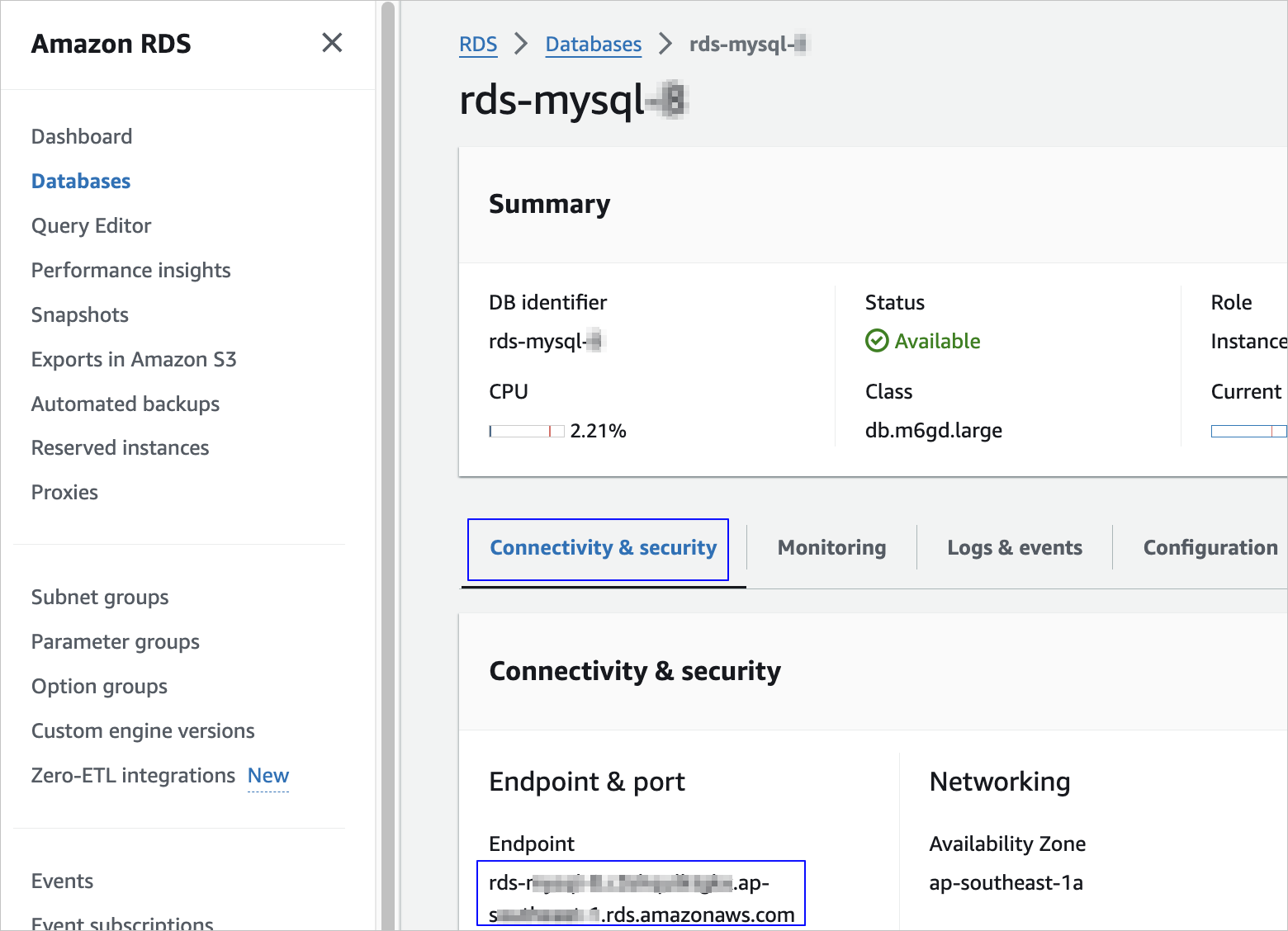Open the Logs & events tab
This screenshot has height=931, width=1288.
point(1015,547)
